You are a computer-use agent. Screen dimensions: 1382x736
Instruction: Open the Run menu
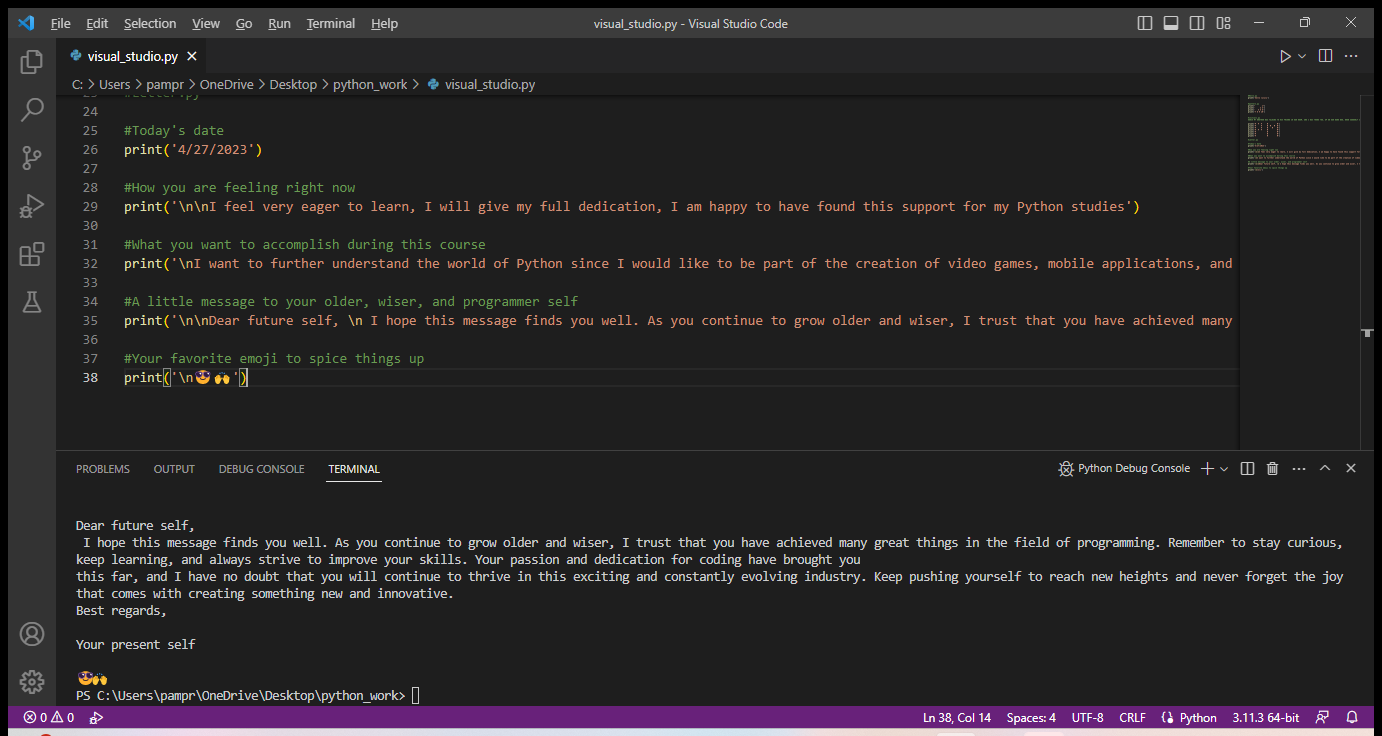click(279, 23)
